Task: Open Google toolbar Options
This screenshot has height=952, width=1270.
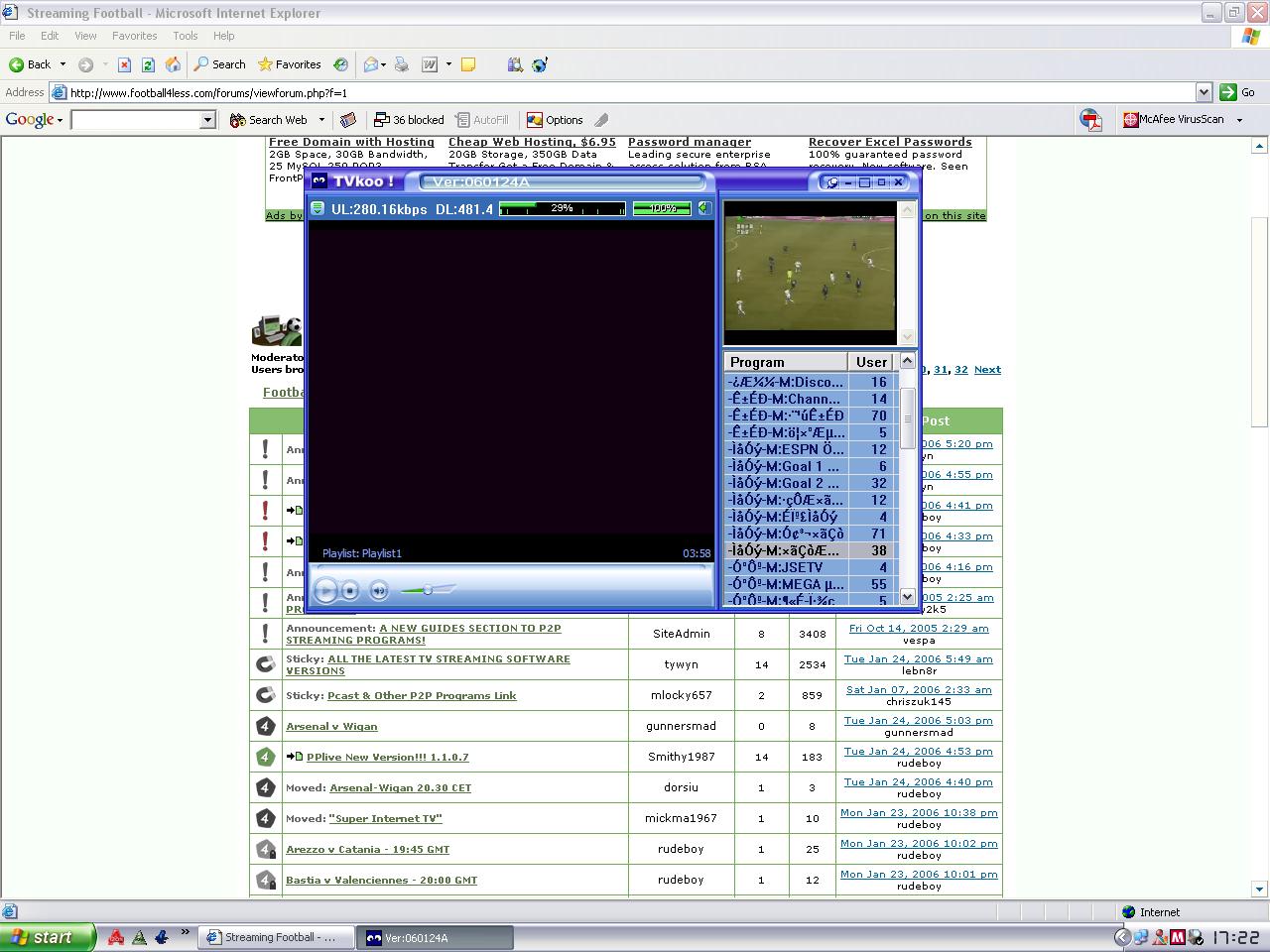Action: coord(555,120)
